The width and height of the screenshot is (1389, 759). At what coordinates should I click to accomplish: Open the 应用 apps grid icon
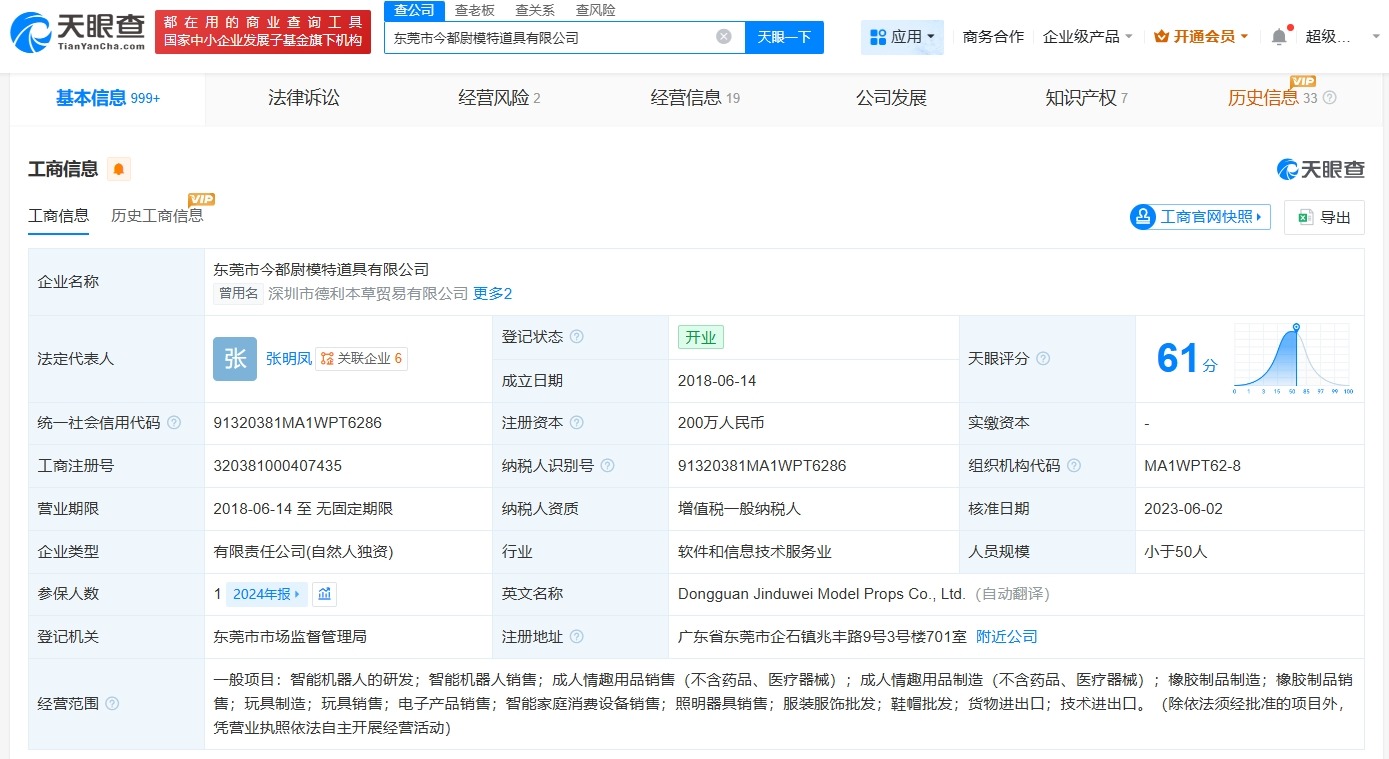coord(878,36)
